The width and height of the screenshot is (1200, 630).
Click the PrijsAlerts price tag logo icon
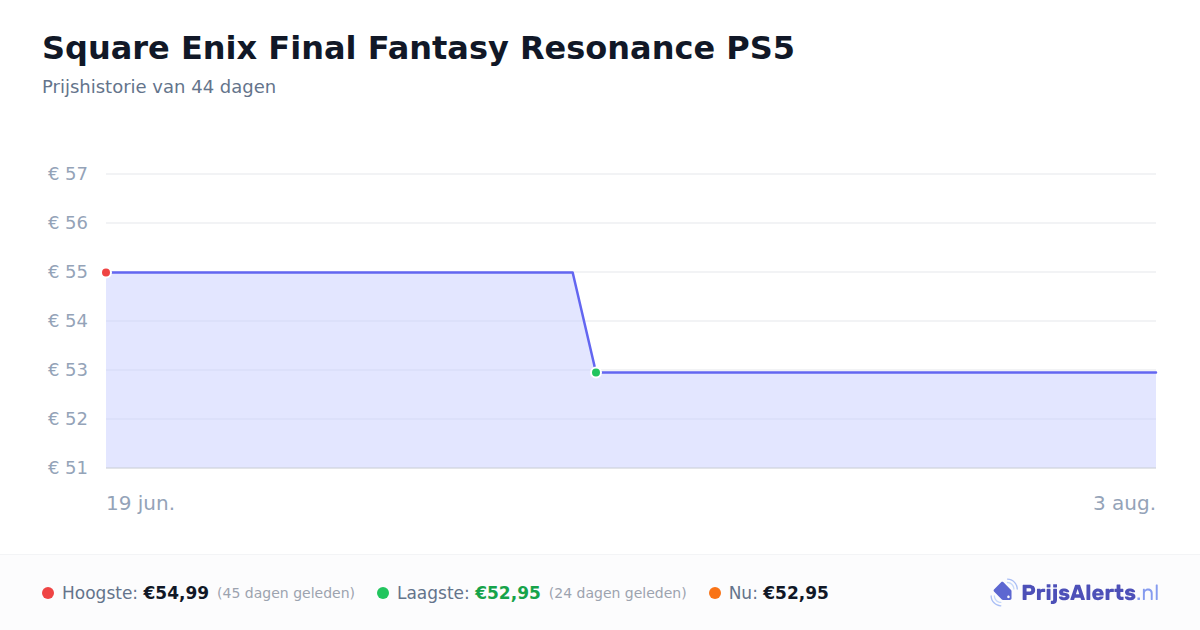(1003, 593)
